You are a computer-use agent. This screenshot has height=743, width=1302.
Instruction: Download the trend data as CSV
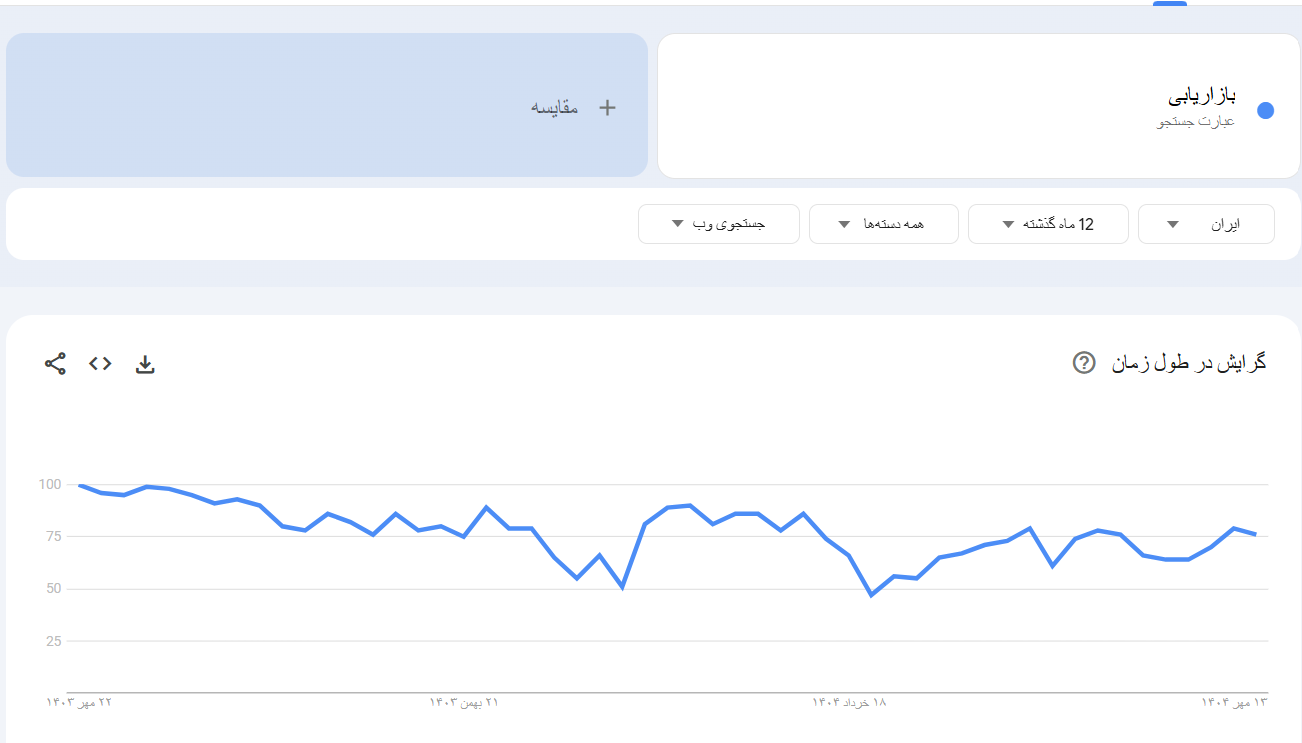coord(145,364)
